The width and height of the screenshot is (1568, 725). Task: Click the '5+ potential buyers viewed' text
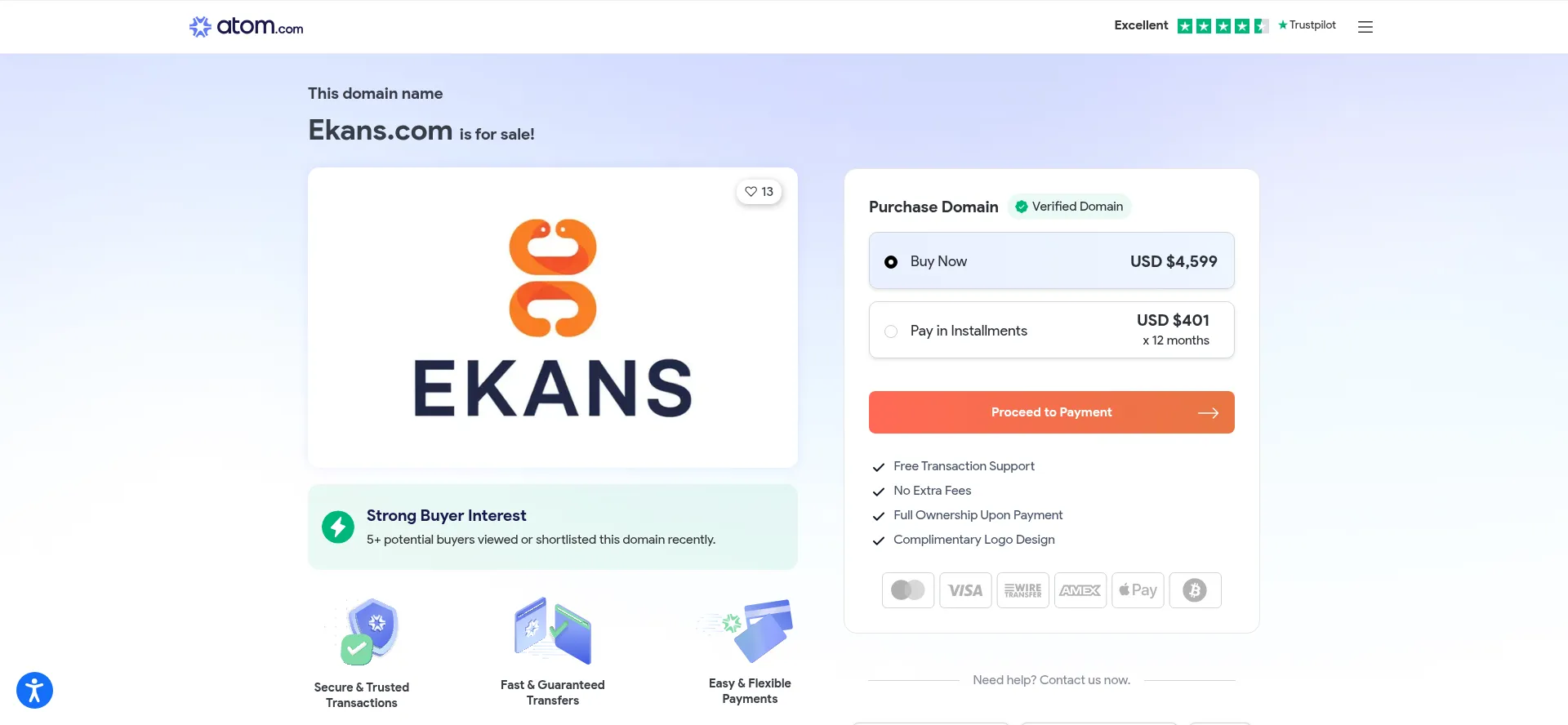click(x=541, y=540)
